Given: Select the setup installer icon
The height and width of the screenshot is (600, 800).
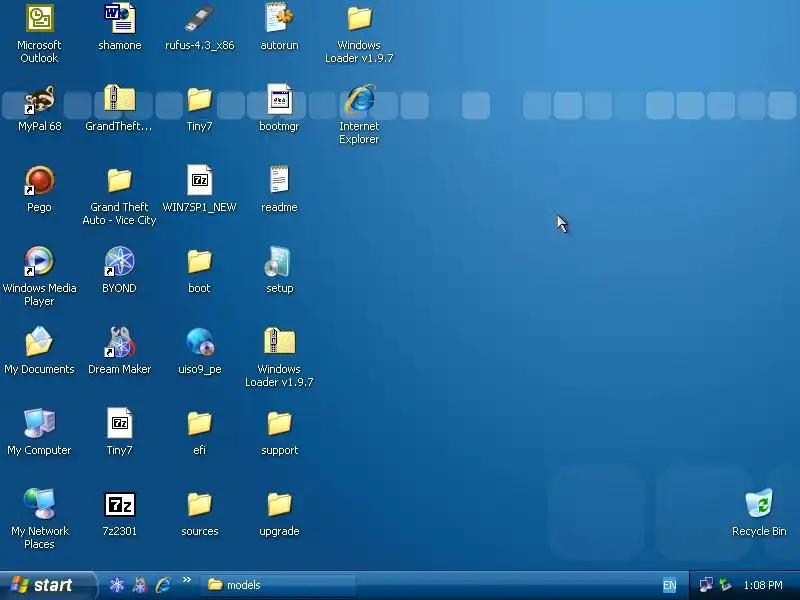Looking at the screenshot, I should [x=278, y=261].
